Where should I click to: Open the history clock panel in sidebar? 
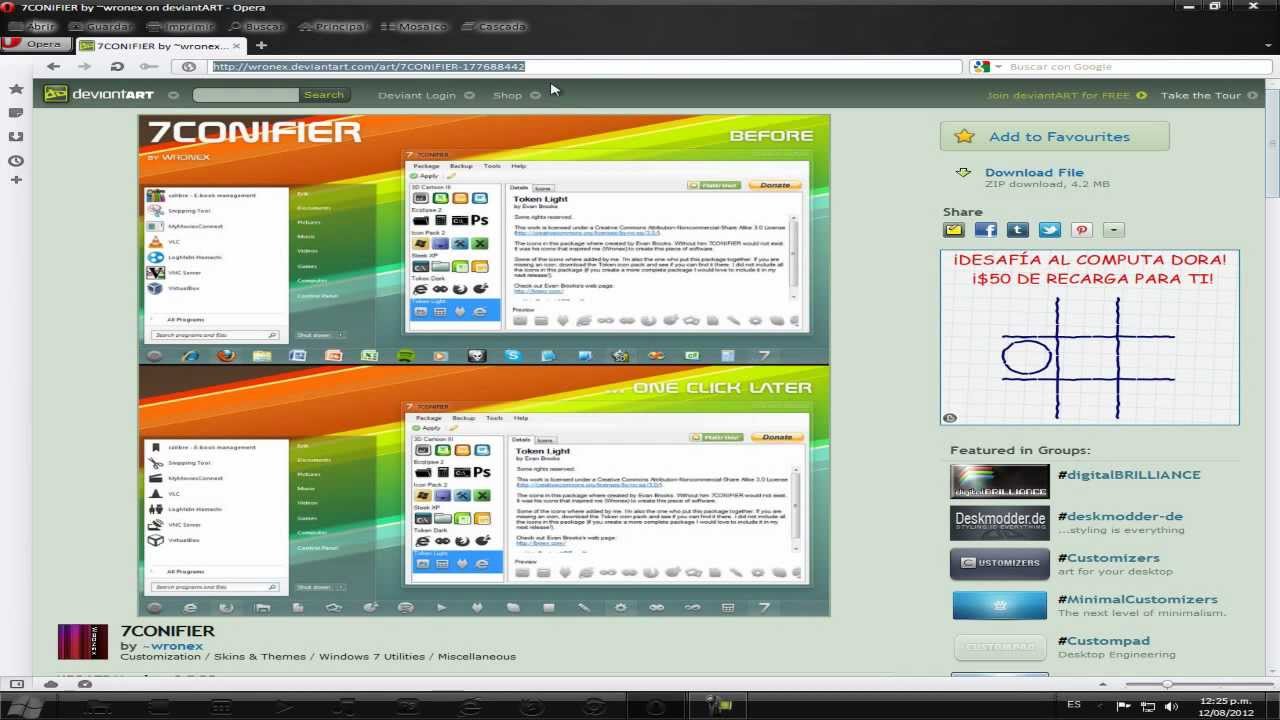point(16,161)
